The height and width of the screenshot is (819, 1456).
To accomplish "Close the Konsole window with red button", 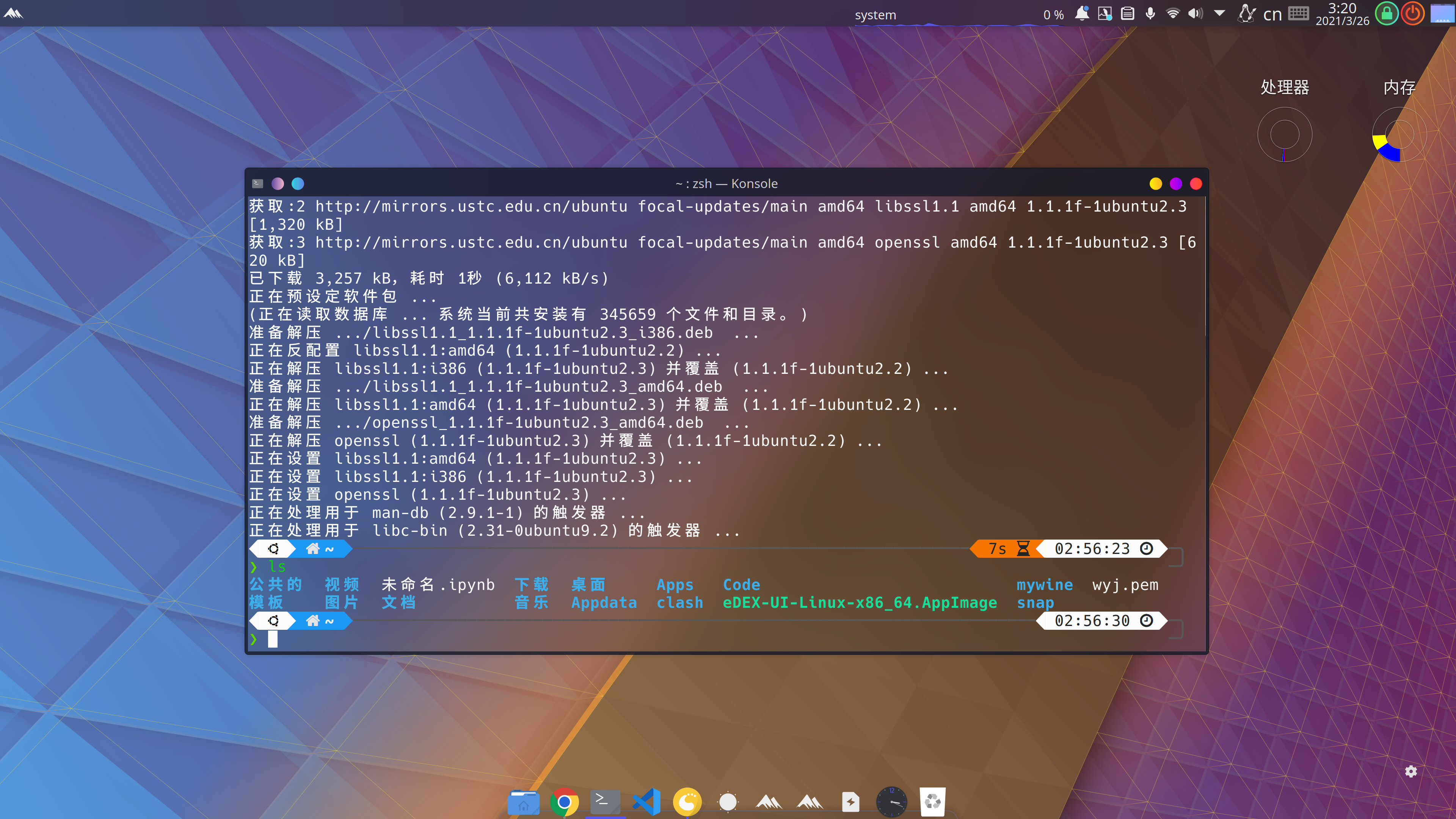I will 1196,184.
